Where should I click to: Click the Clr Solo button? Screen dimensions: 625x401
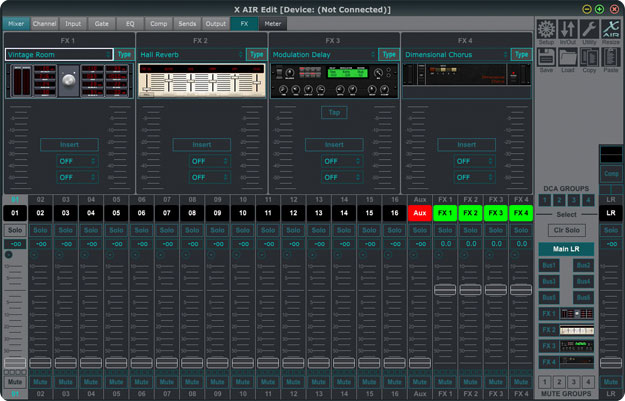566,230
